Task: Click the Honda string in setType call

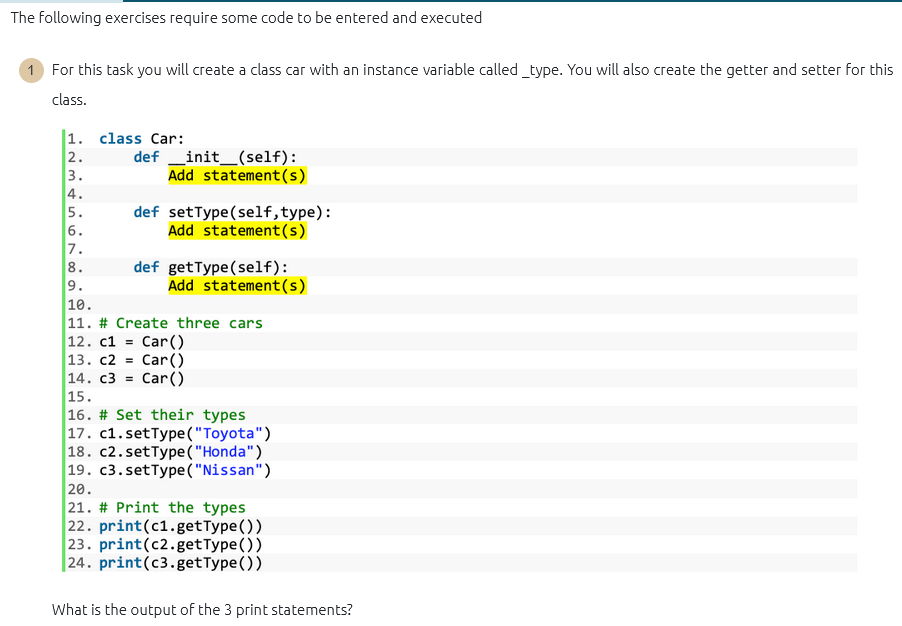Action: click(225, 451)
